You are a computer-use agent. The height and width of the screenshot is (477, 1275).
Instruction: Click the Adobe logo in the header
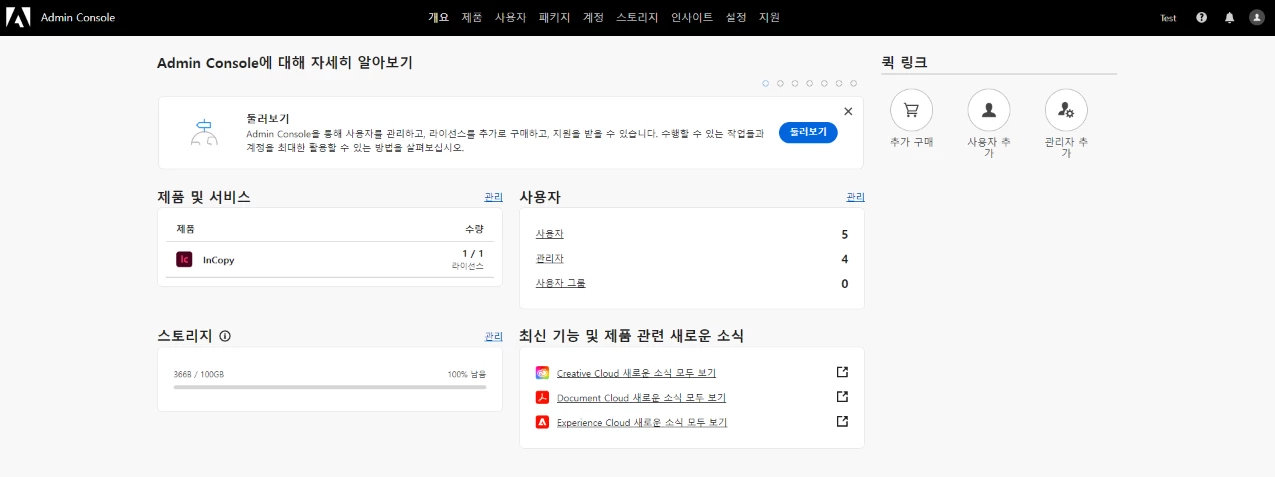pos(20,17)
